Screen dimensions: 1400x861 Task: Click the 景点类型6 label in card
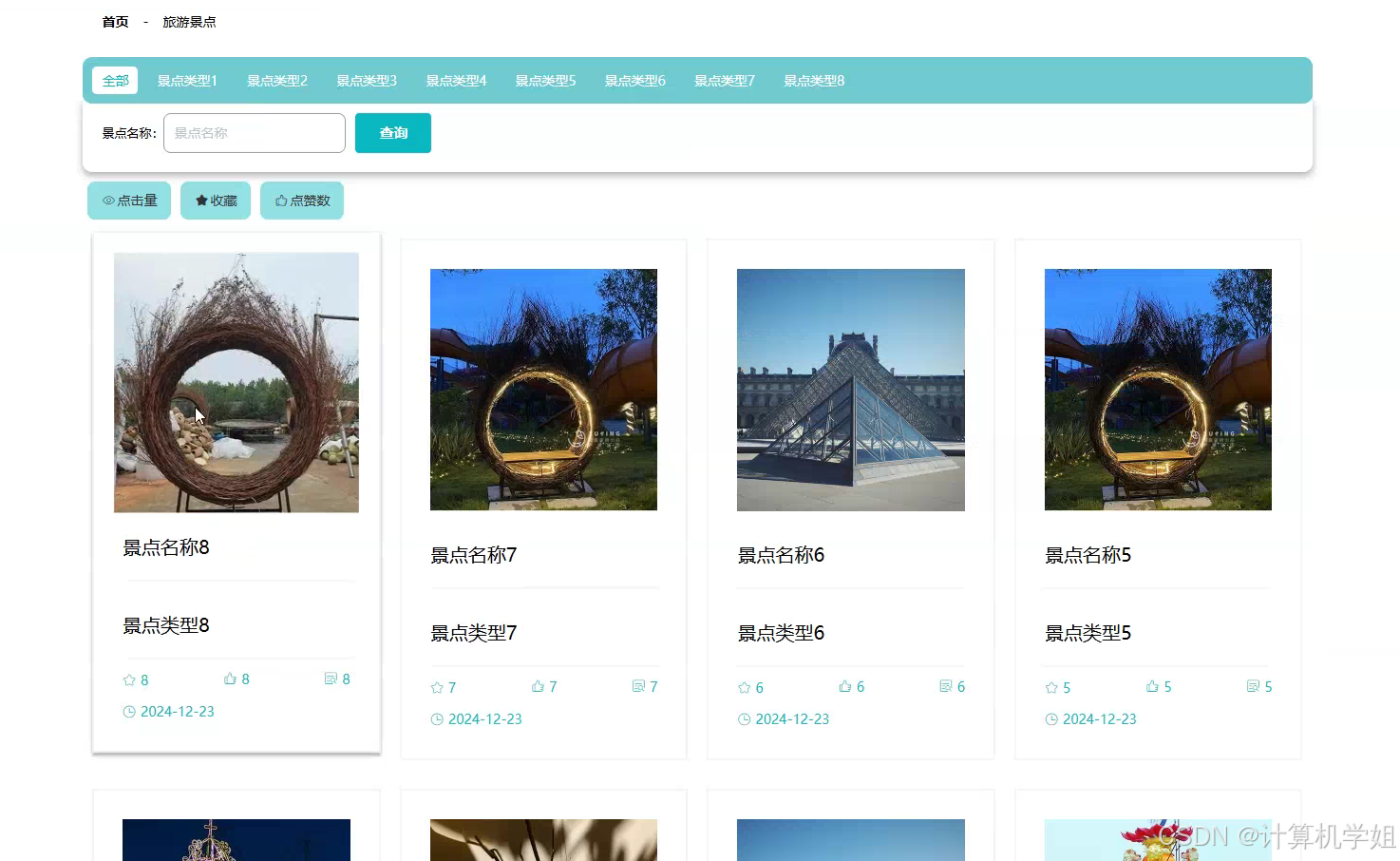click(x=781, y=633)
